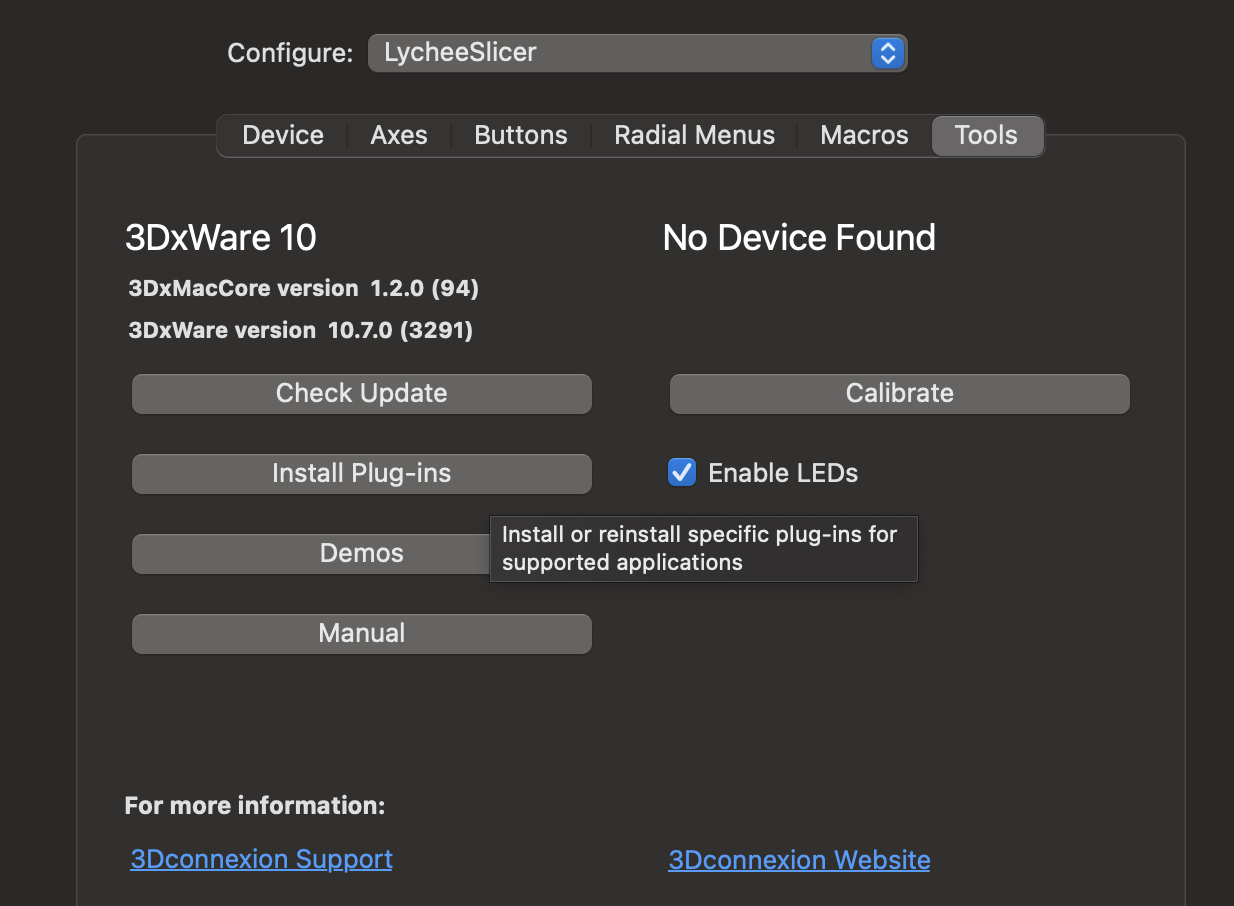This screenshot has height=906, width=1234.
Task: Click the No Device Found status text
Action: tap(798, 238)
